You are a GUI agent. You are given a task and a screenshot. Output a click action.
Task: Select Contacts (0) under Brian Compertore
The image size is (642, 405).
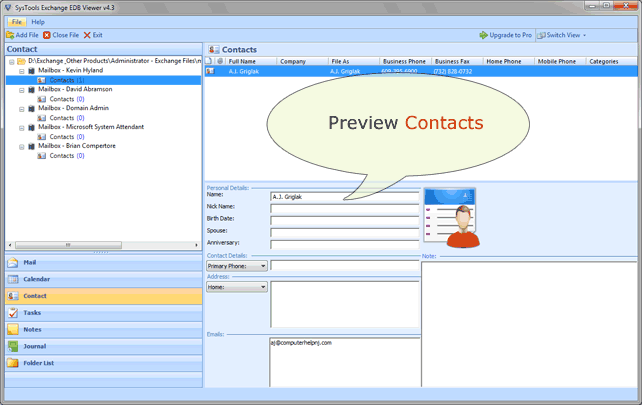[67, 156]
